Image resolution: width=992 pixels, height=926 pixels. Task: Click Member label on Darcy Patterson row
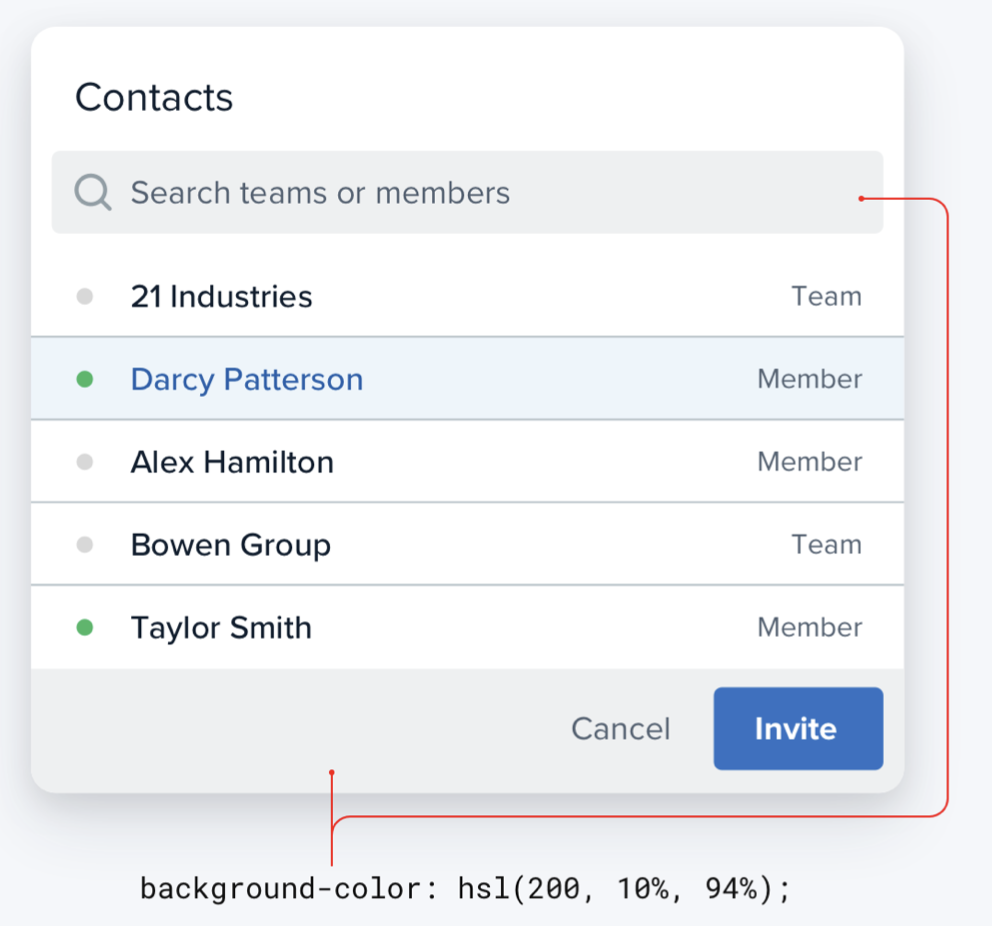pyautogui.click(x=810, y=379)
